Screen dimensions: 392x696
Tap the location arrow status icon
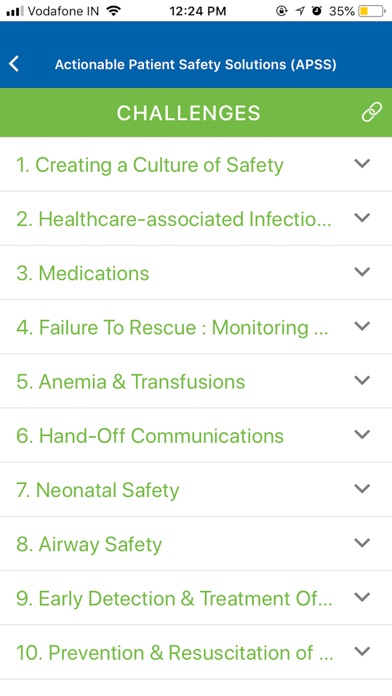pyautogui.click(x=300, y=11)
